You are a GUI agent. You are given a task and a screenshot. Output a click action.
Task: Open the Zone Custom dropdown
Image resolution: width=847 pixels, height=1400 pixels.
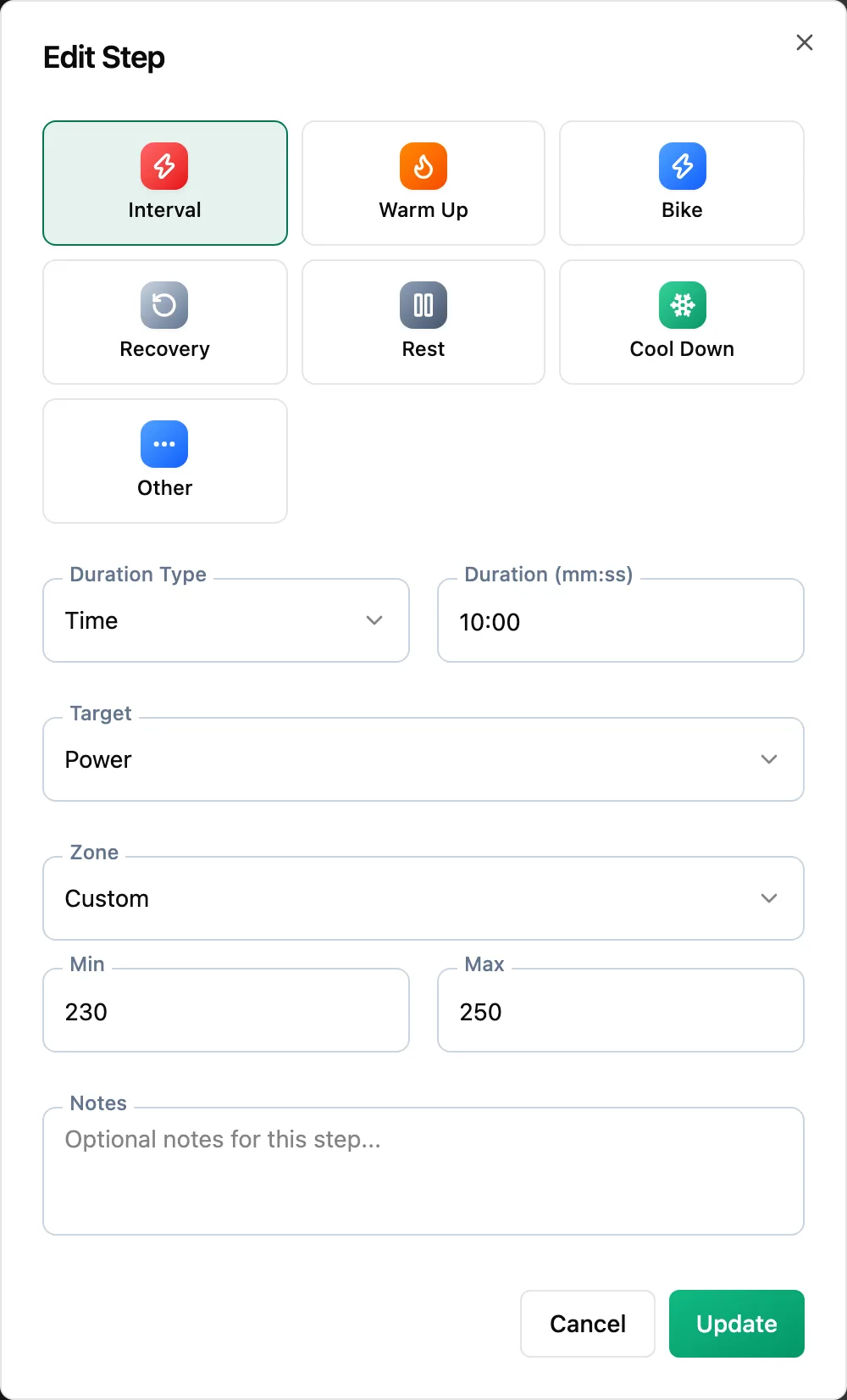click(423, 898)
